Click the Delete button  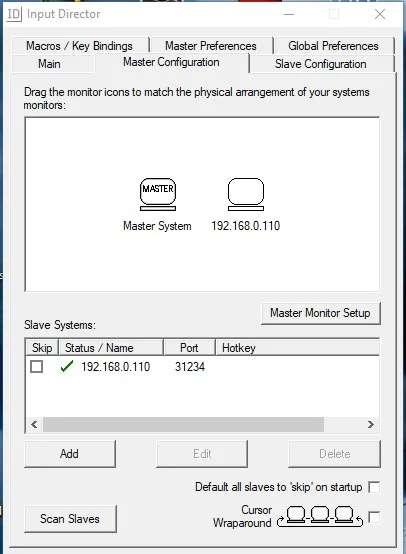click(335, 454)
